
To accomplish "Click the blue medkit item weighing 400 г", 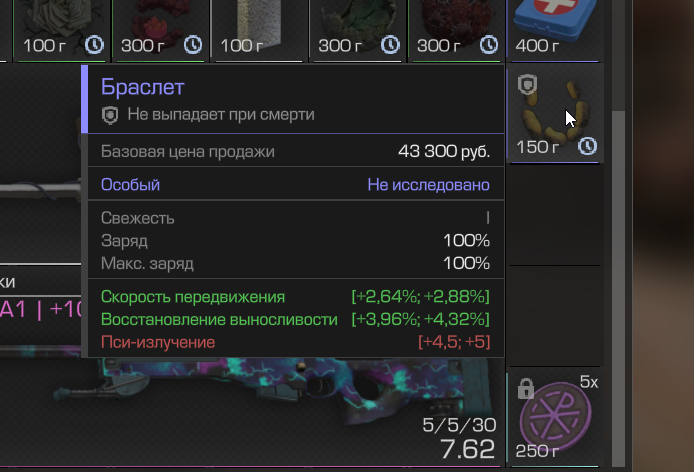I will point(555,30).
